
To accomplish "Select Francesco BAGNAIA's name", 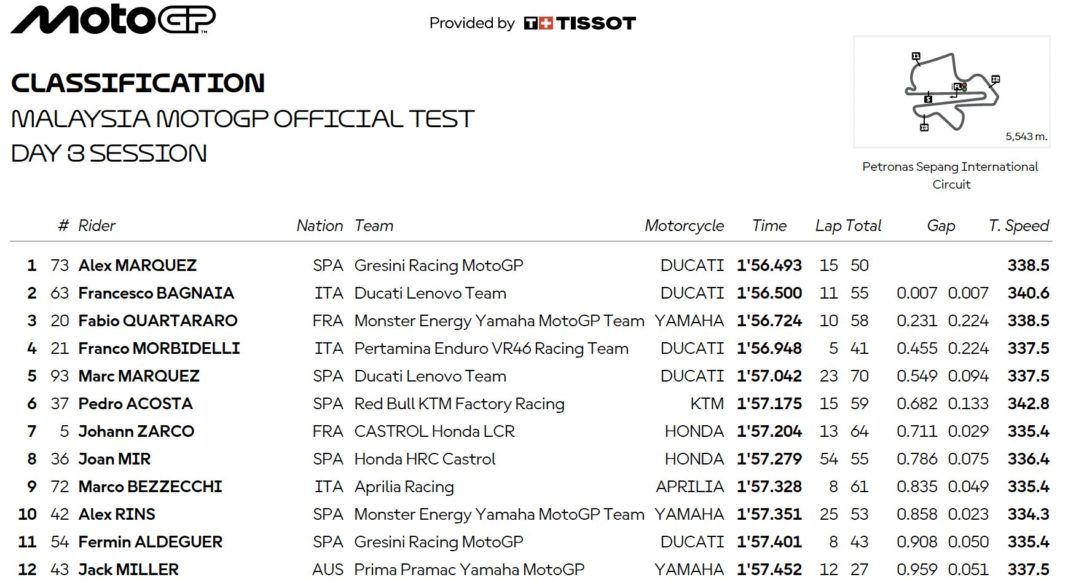I will pos(156,293).
